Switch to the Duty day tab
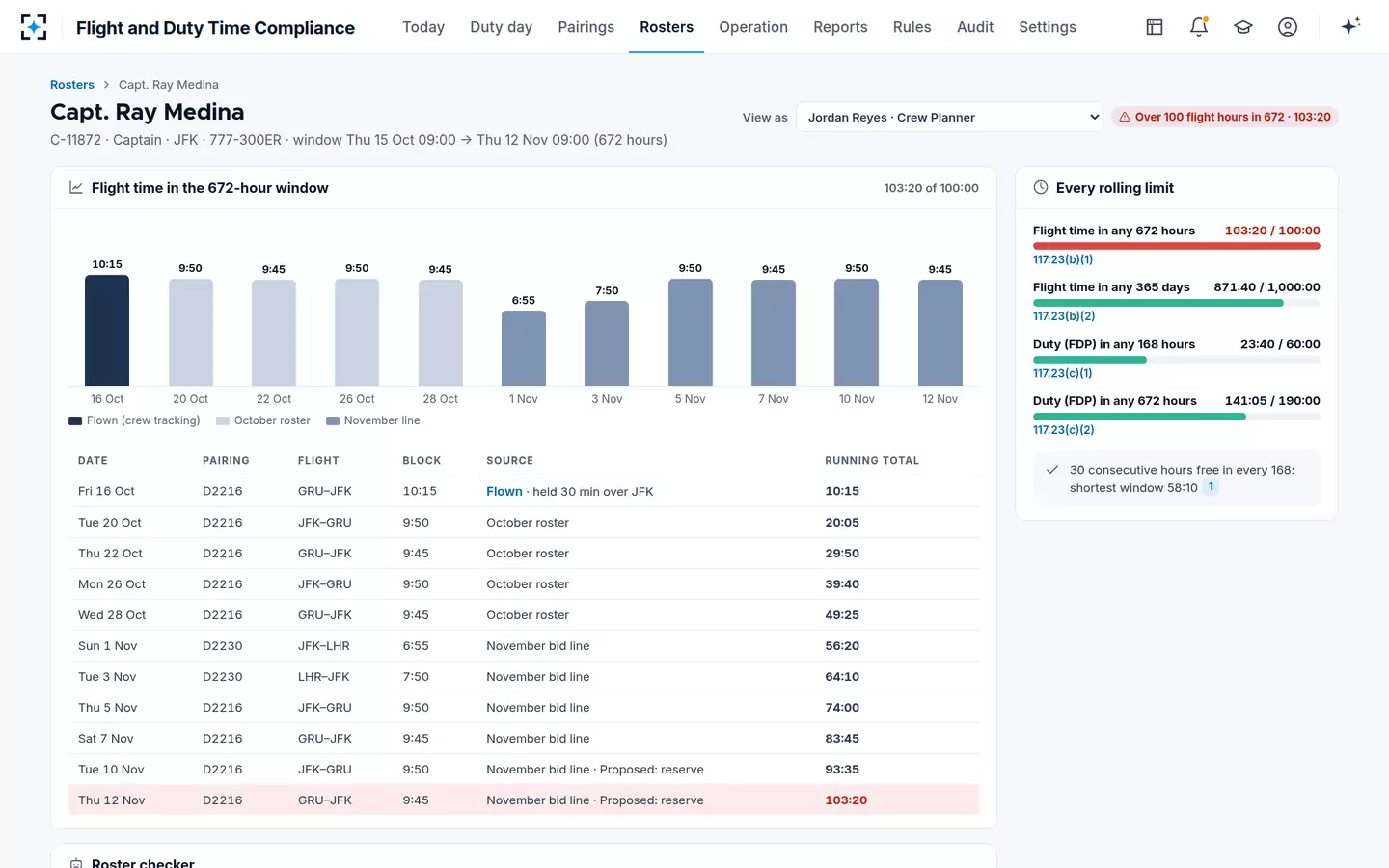The width and height of the screenshot is (1389, 868). (x=502, y=27)
